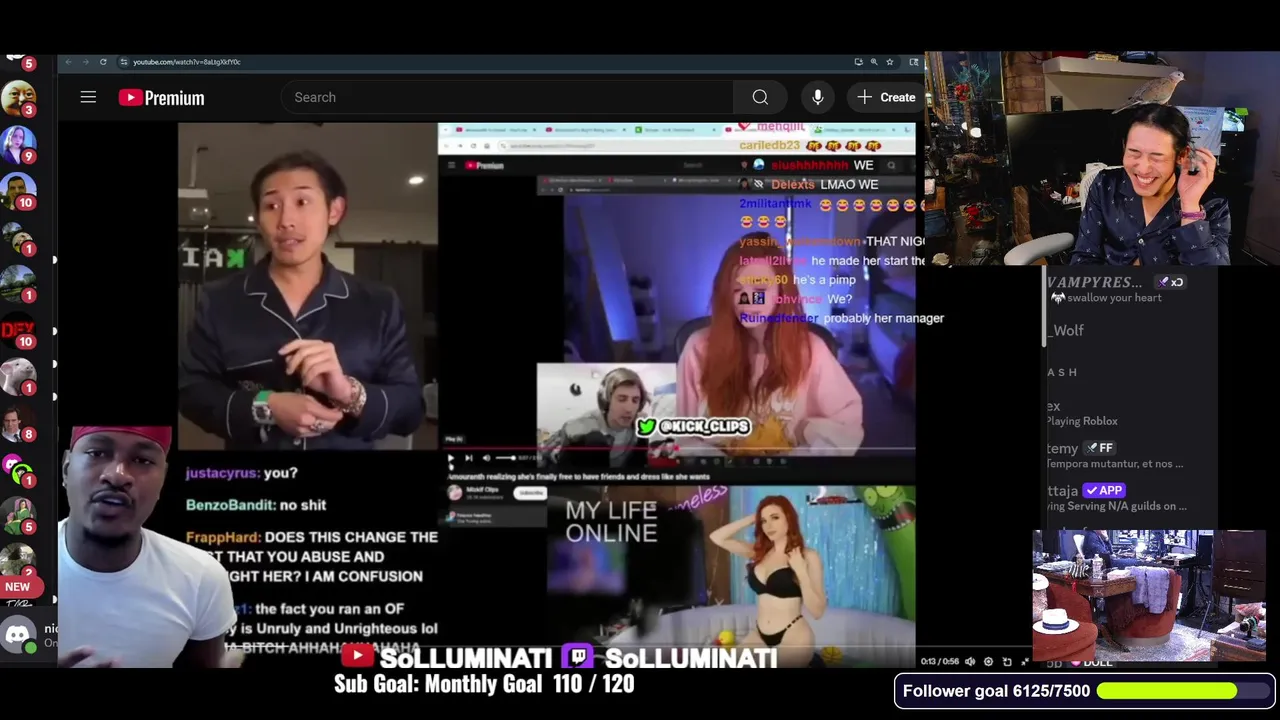The width and height of the screenshot is (1280, 720).
Task: Play the inner embedded video via play arrow
Action: [x=450, y=458]
